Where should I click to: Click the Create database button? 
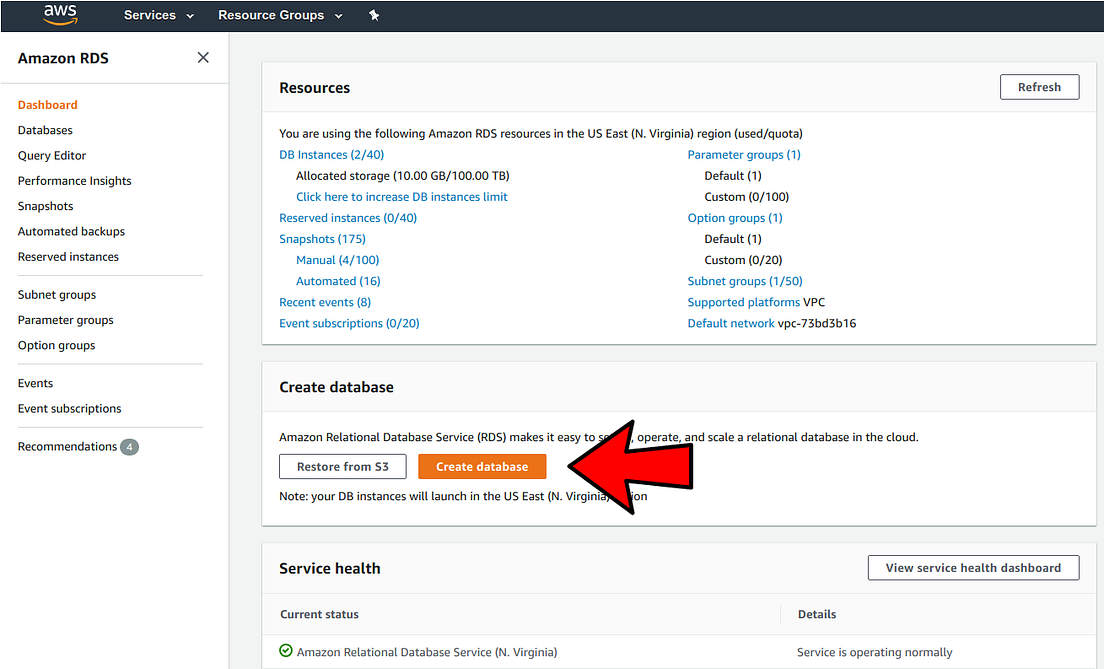[x=482, y=466]
